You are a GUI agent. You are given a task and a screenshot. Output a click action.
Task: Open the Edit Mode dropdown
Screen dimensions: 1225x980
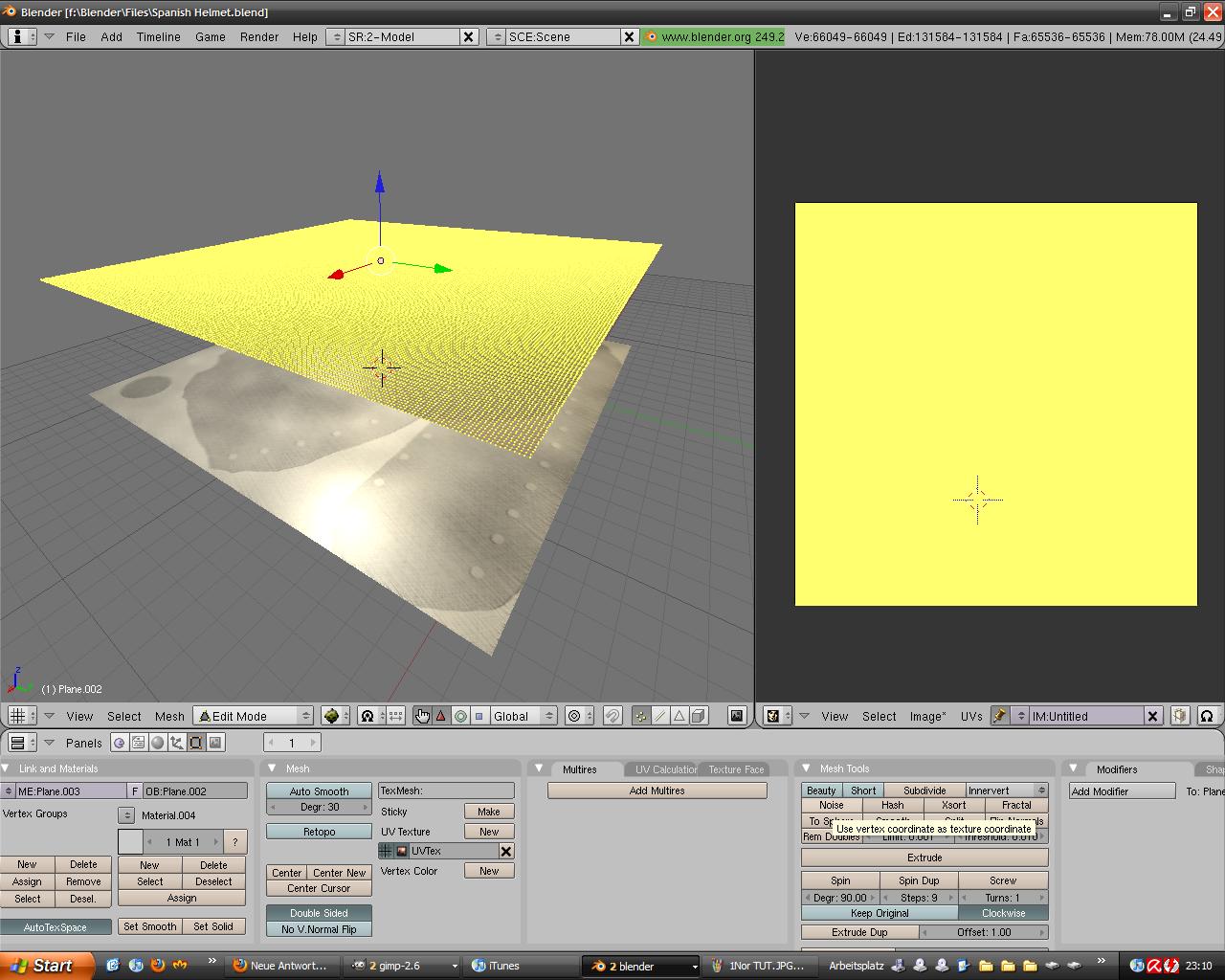pos(254,716)
